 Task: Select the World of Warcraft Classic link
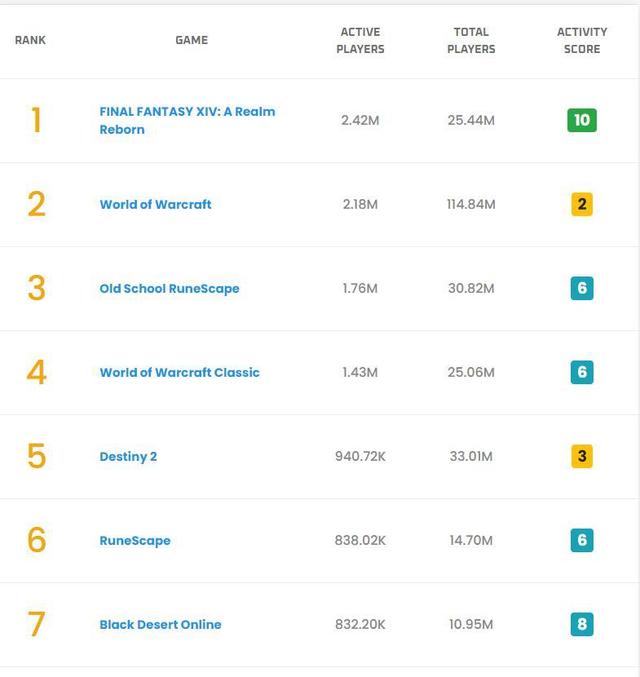tap(179, 372)
